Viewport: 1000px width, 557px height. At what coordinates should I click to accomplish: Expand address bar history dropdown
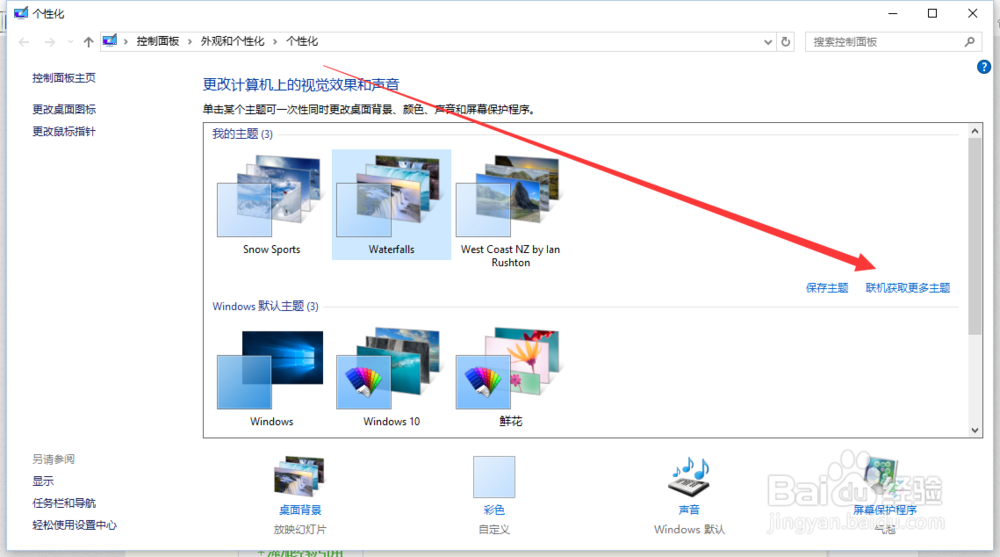click(x=768, y=42)
